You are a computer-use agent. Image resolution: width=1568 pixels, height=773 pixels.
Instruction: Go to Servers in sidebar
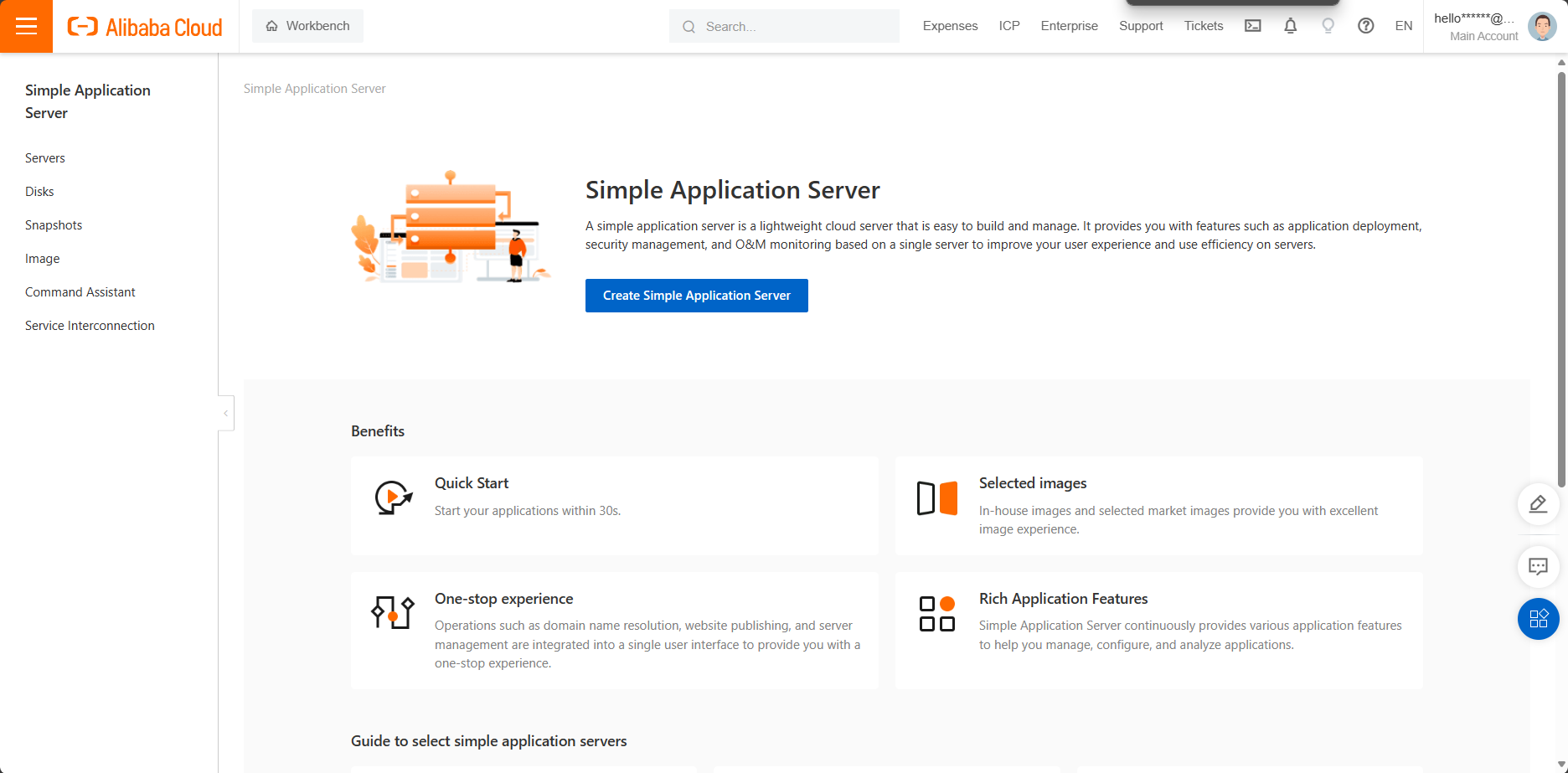(45, 158)
